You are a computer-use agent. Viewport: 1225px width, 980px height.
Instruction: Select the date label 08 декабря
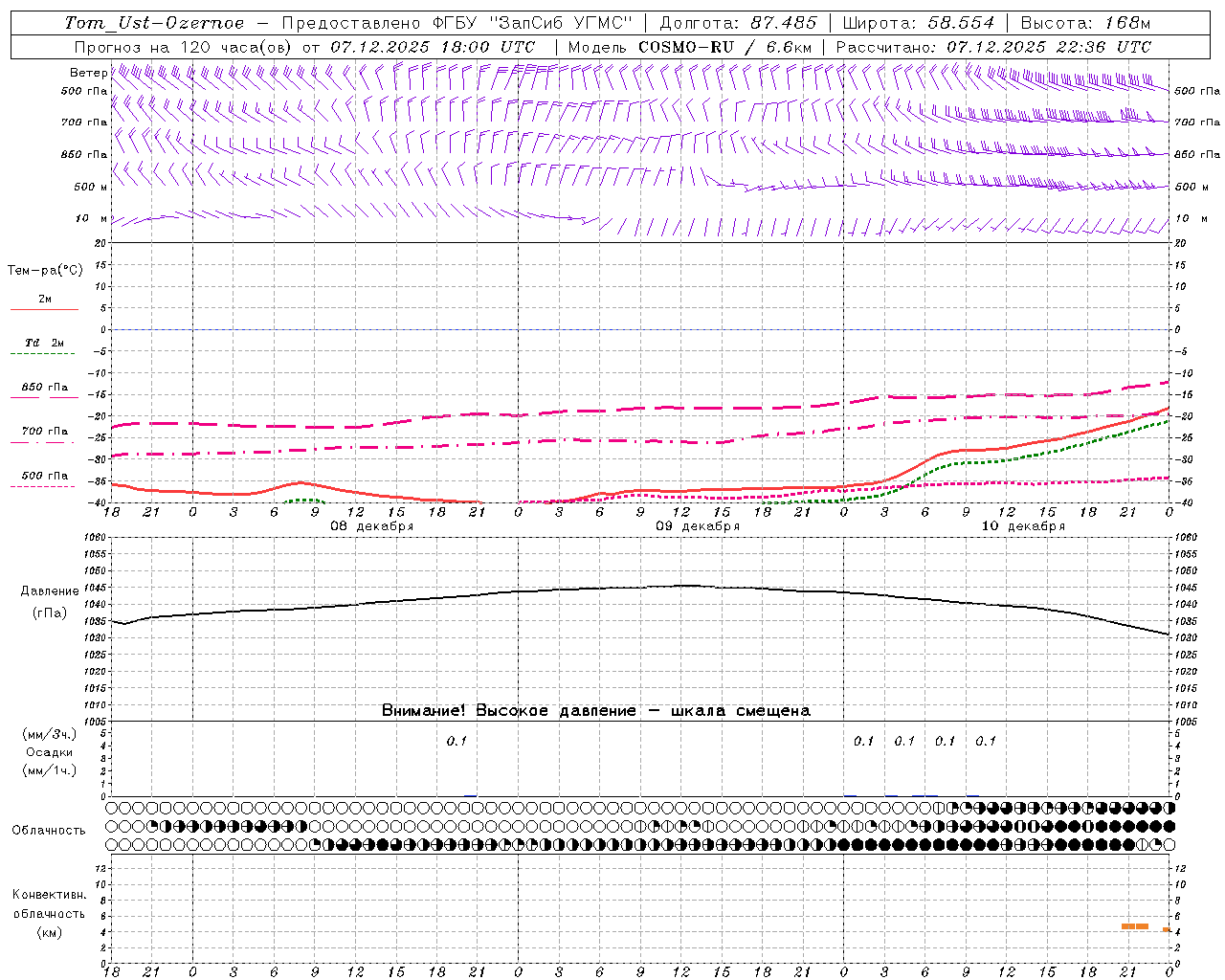click(x=371, y=526)
